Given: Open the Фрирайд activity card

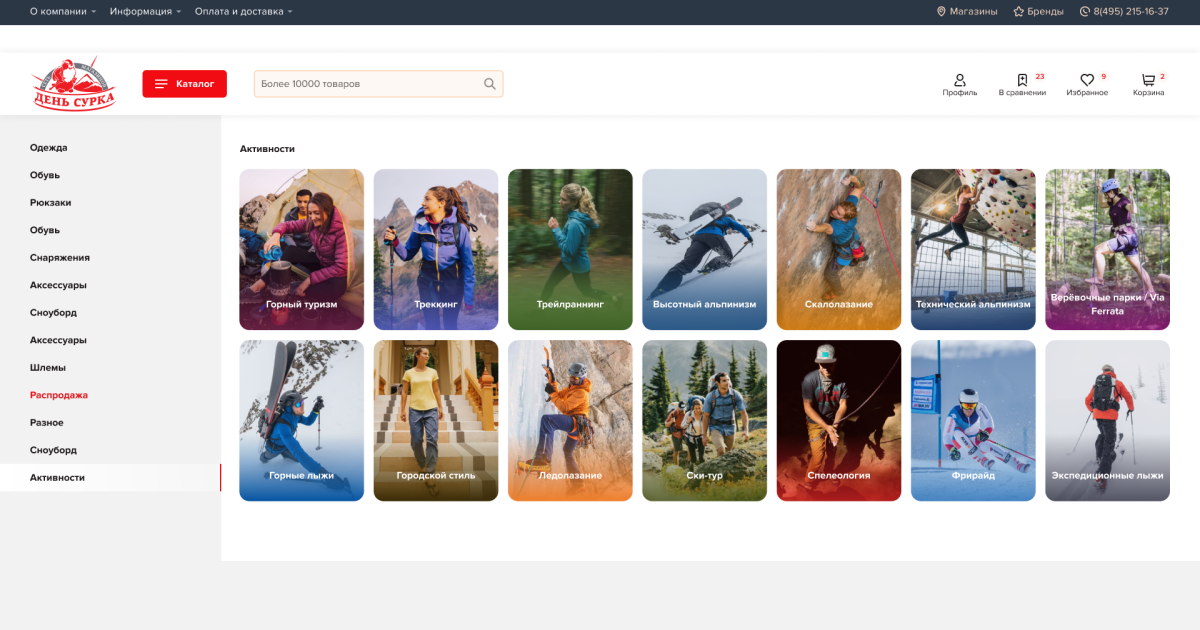Looking at the screenshot, I should coord(973,420).
